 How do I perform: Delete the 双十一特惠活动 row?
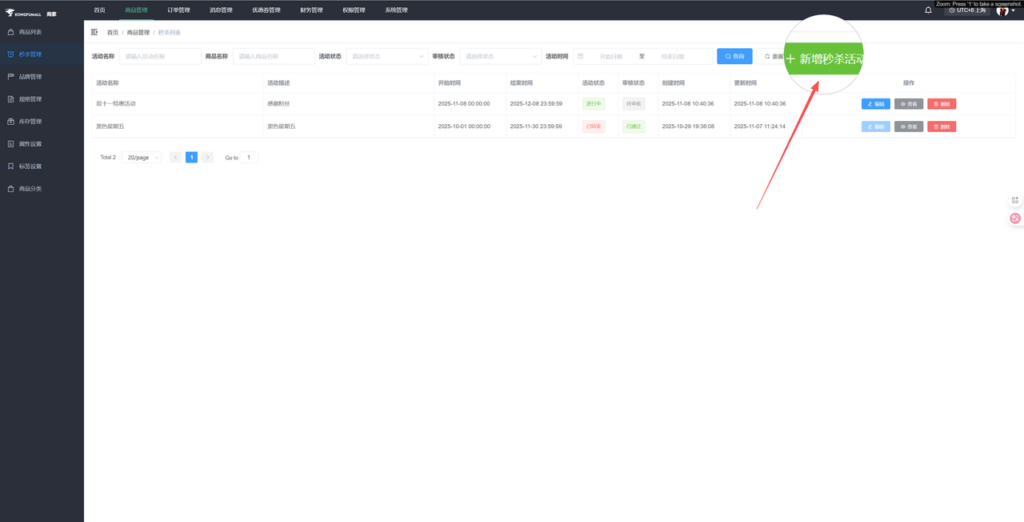(x=941, y=103)
